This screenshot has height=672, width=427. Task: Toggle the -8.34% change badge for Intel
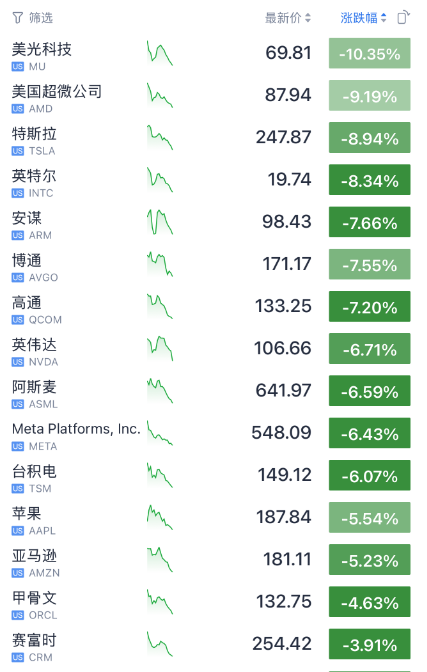[370, 180]
